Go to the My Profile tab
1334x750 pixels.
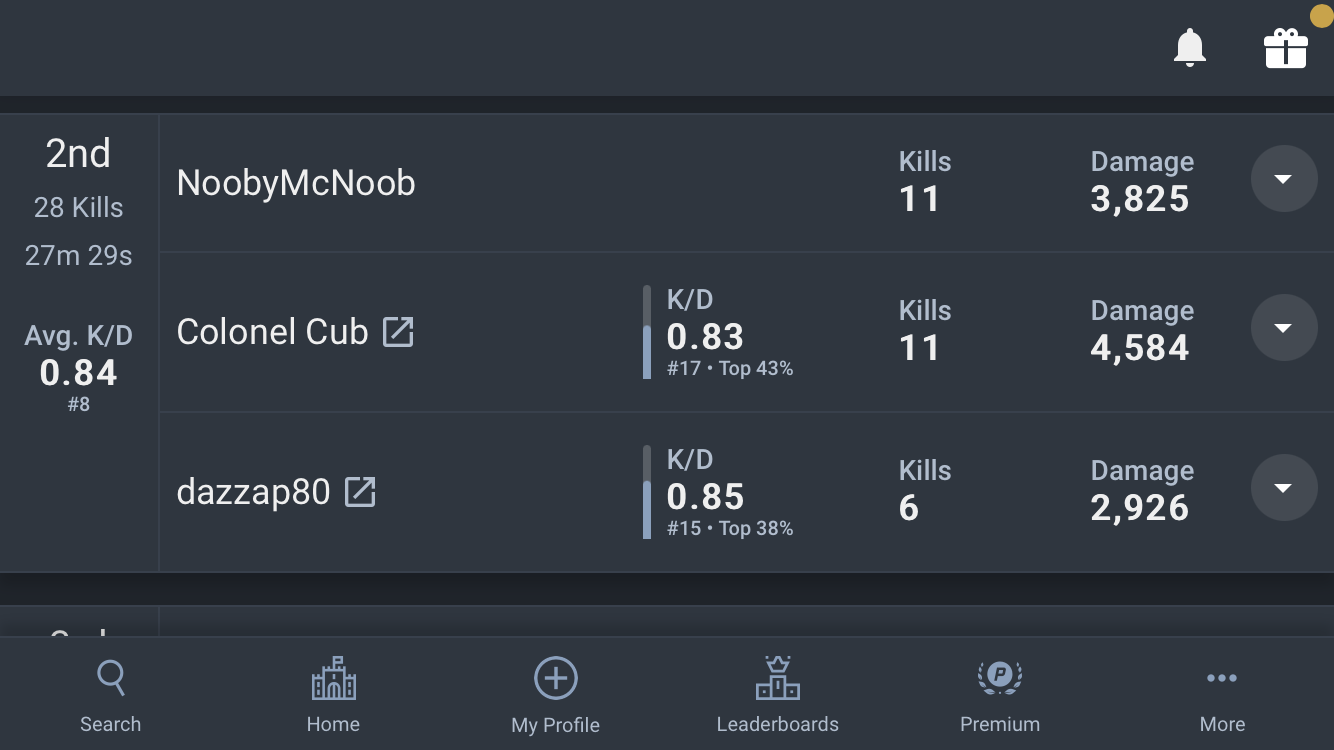555,696
